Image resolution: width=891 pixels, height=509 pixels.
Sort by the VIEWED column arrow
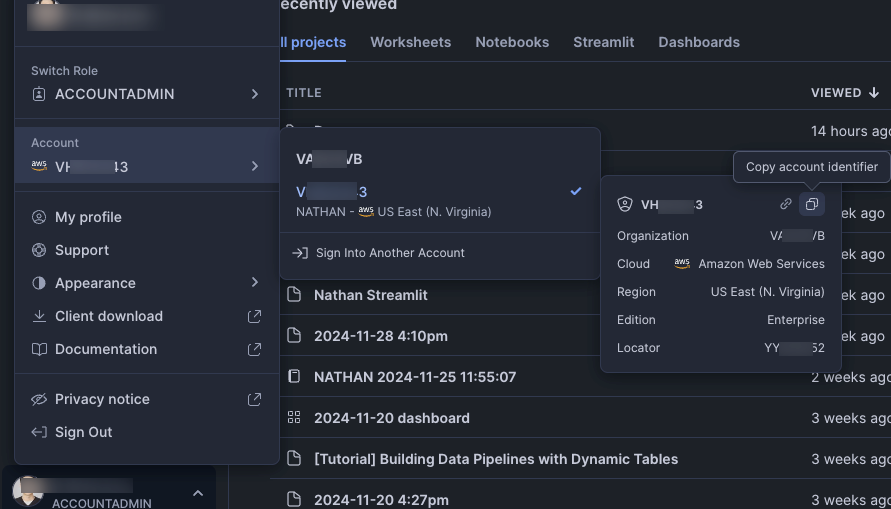point(874,93)
